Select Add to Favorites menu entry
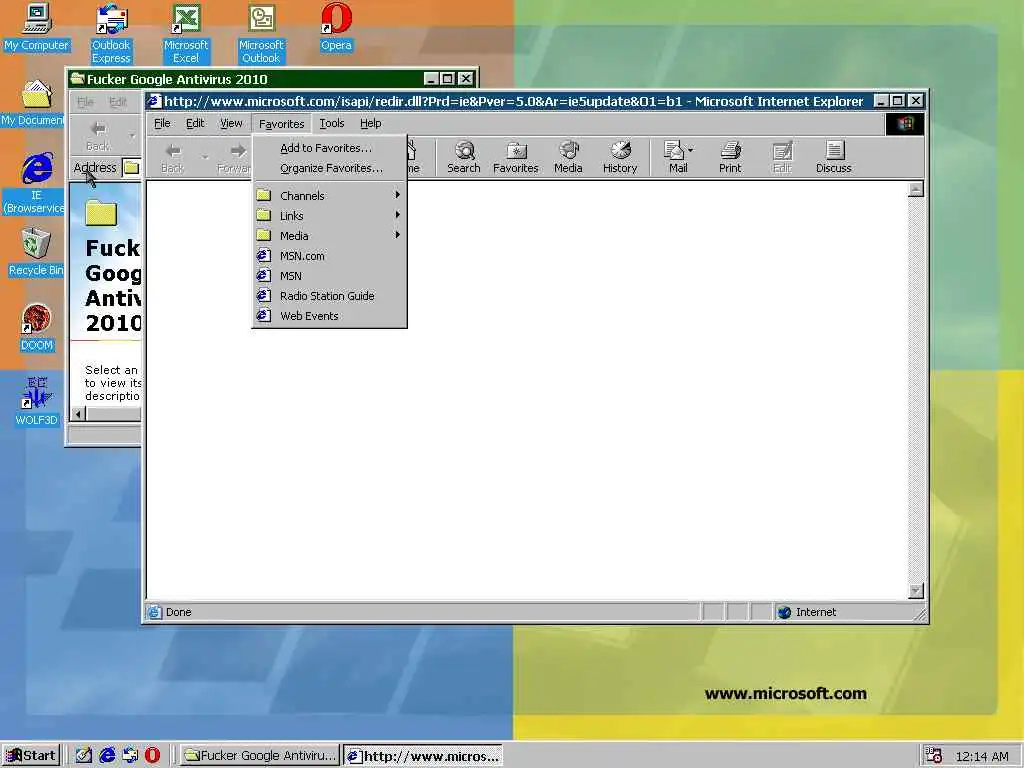1024x768 pixels. click(329, 148)
